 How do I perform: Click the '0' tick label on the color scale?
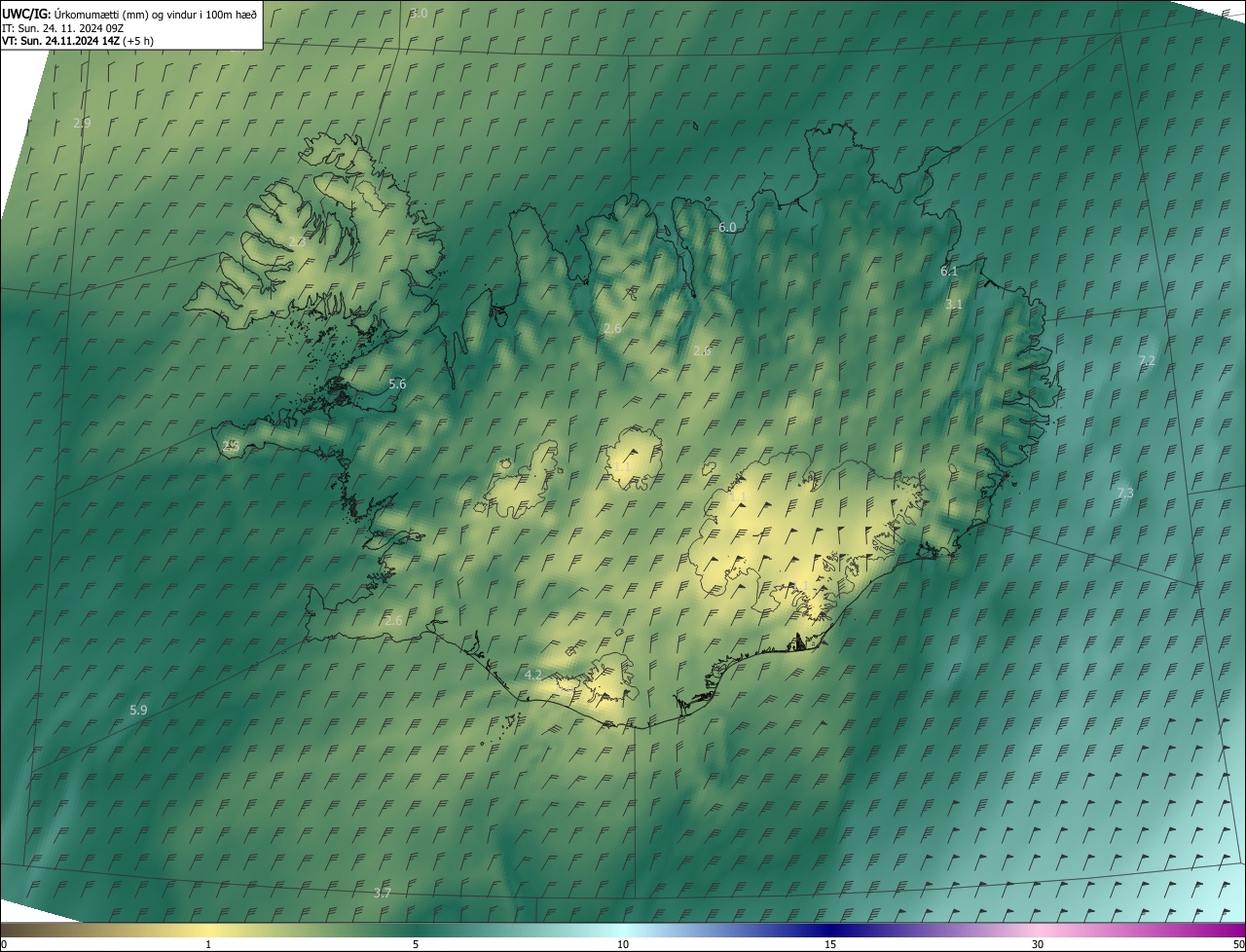(4, 944)
